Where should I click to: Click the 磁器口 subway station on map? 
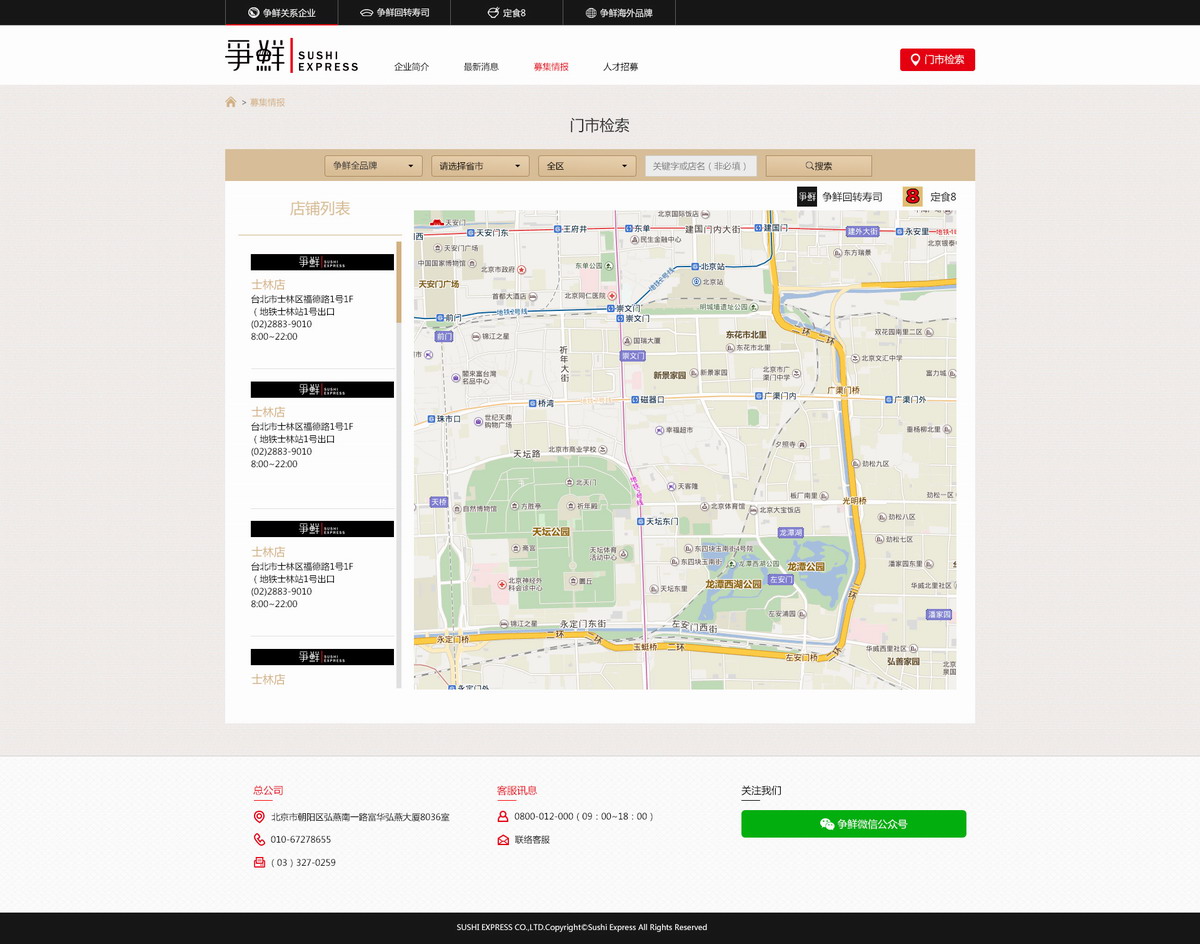click(x=647, y=399)
